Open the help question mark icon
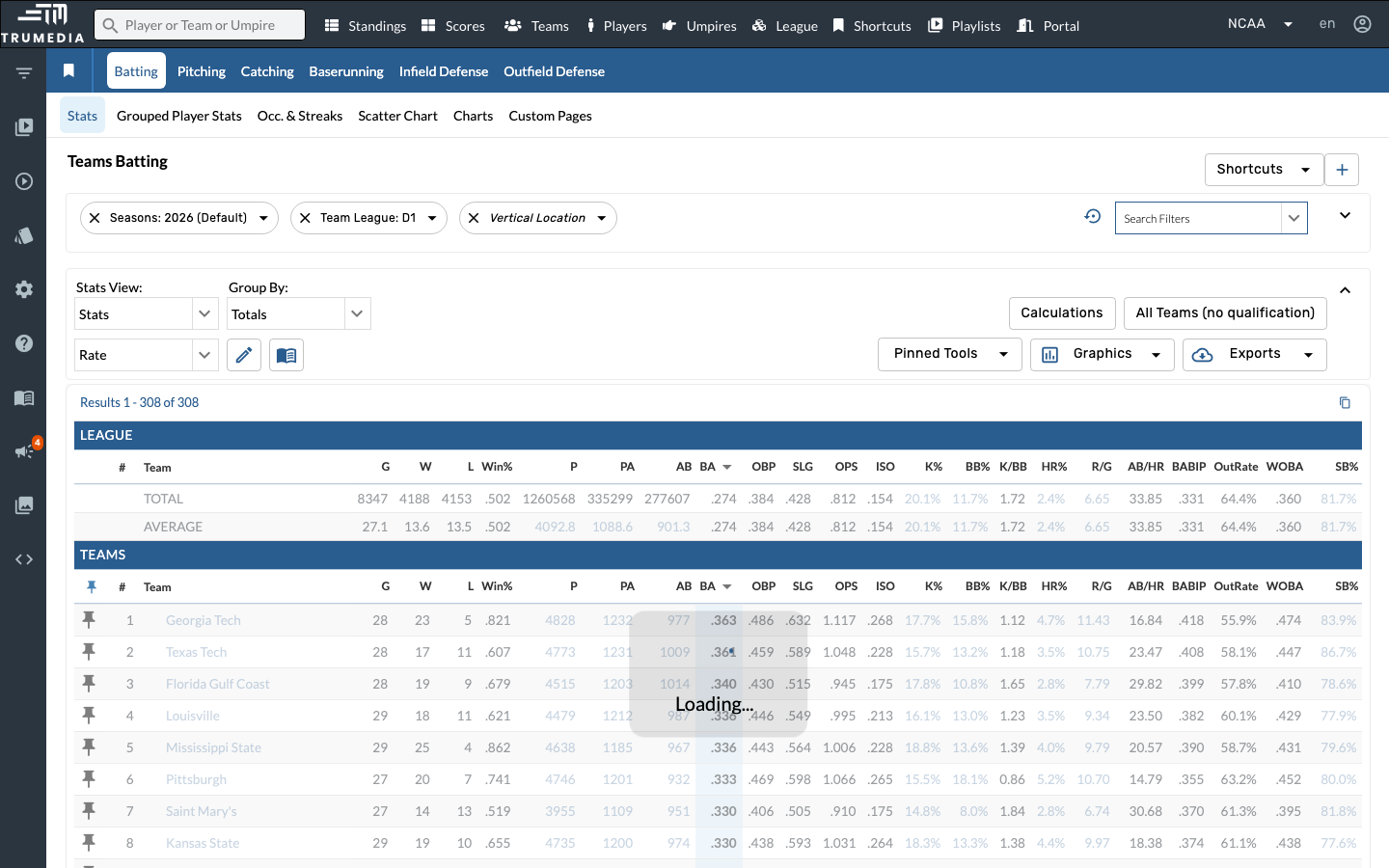This screenshot has width=1389, height=868. pos(24,343)
